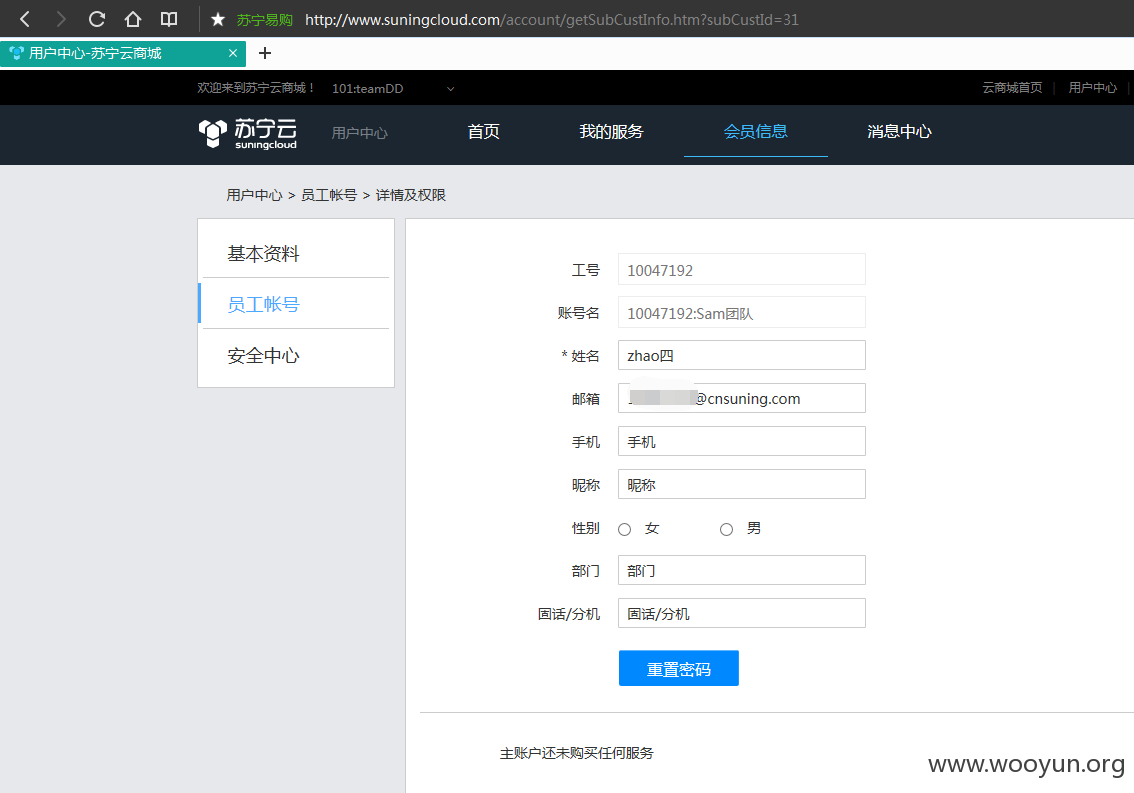This screenshot has width=1134, height=793.
Task: Click the 重置密码 button
Action: [678, 668]
